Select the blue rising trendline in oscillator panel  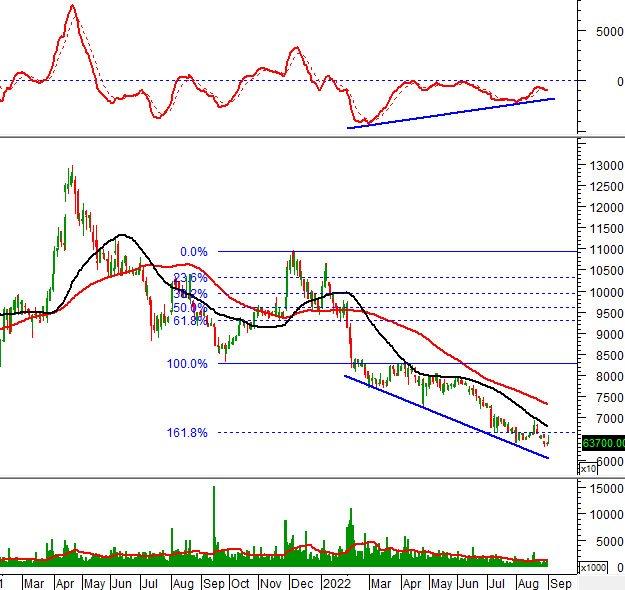[x=450, y=113]
